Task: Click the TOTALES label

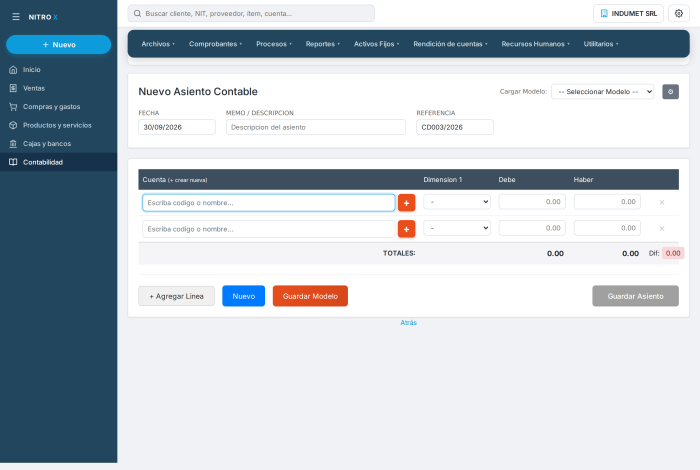Action: [399, 253]
